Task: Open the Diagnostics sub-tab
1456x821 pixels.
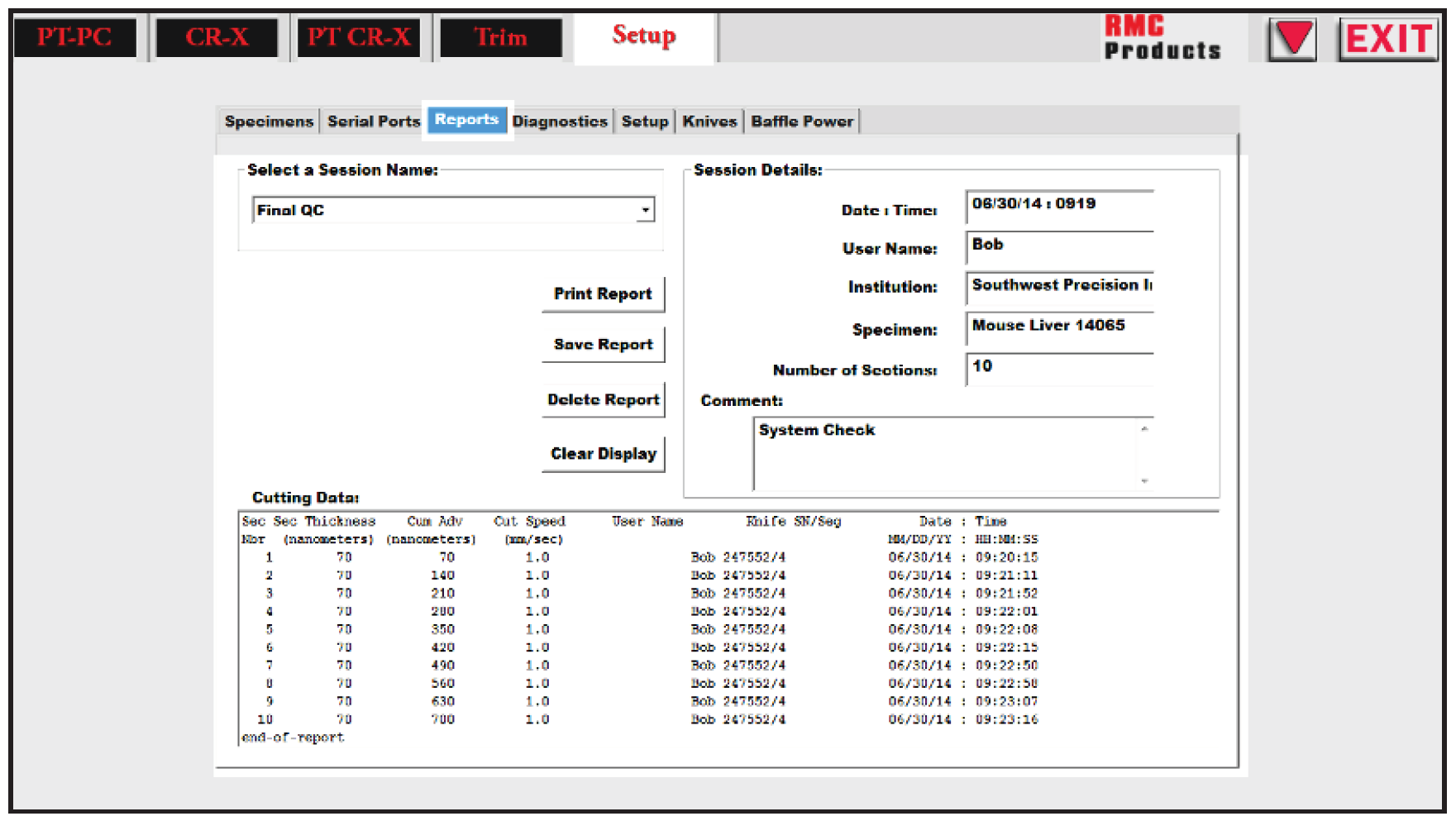Action: pos(560,122)
